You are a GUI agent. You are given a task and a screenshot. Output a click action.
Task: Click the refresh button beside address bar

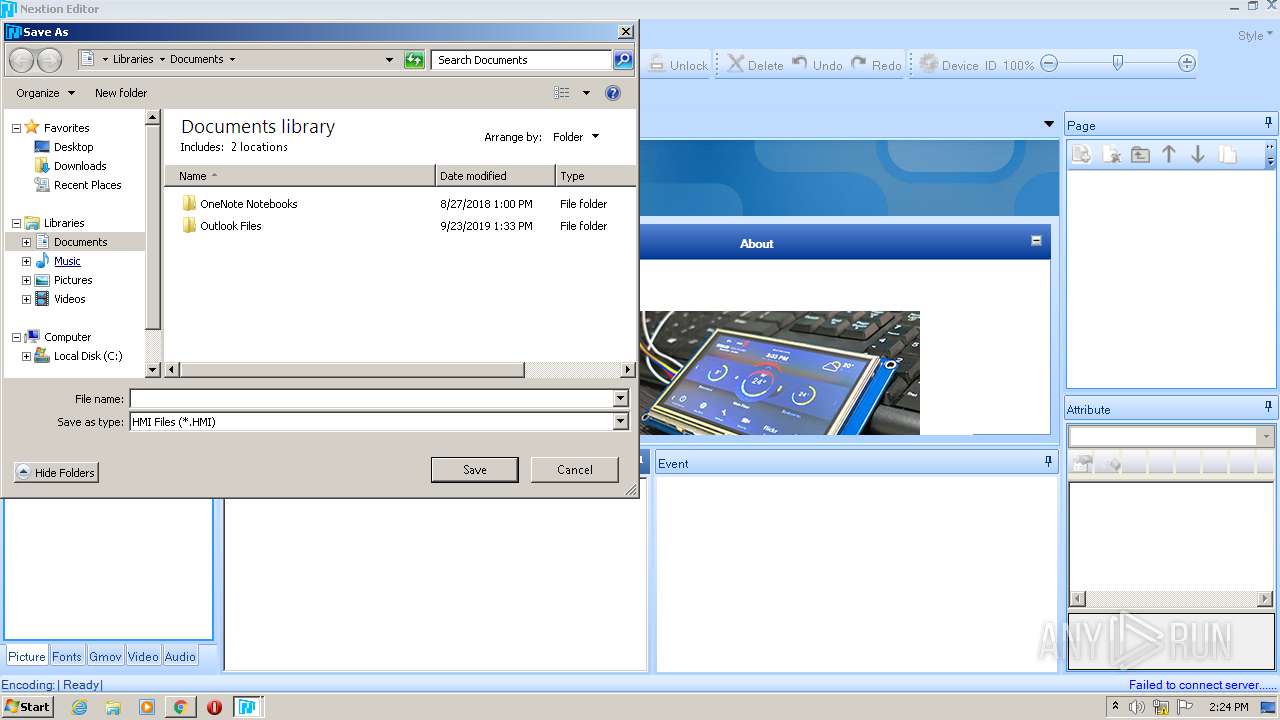(414, 60)
